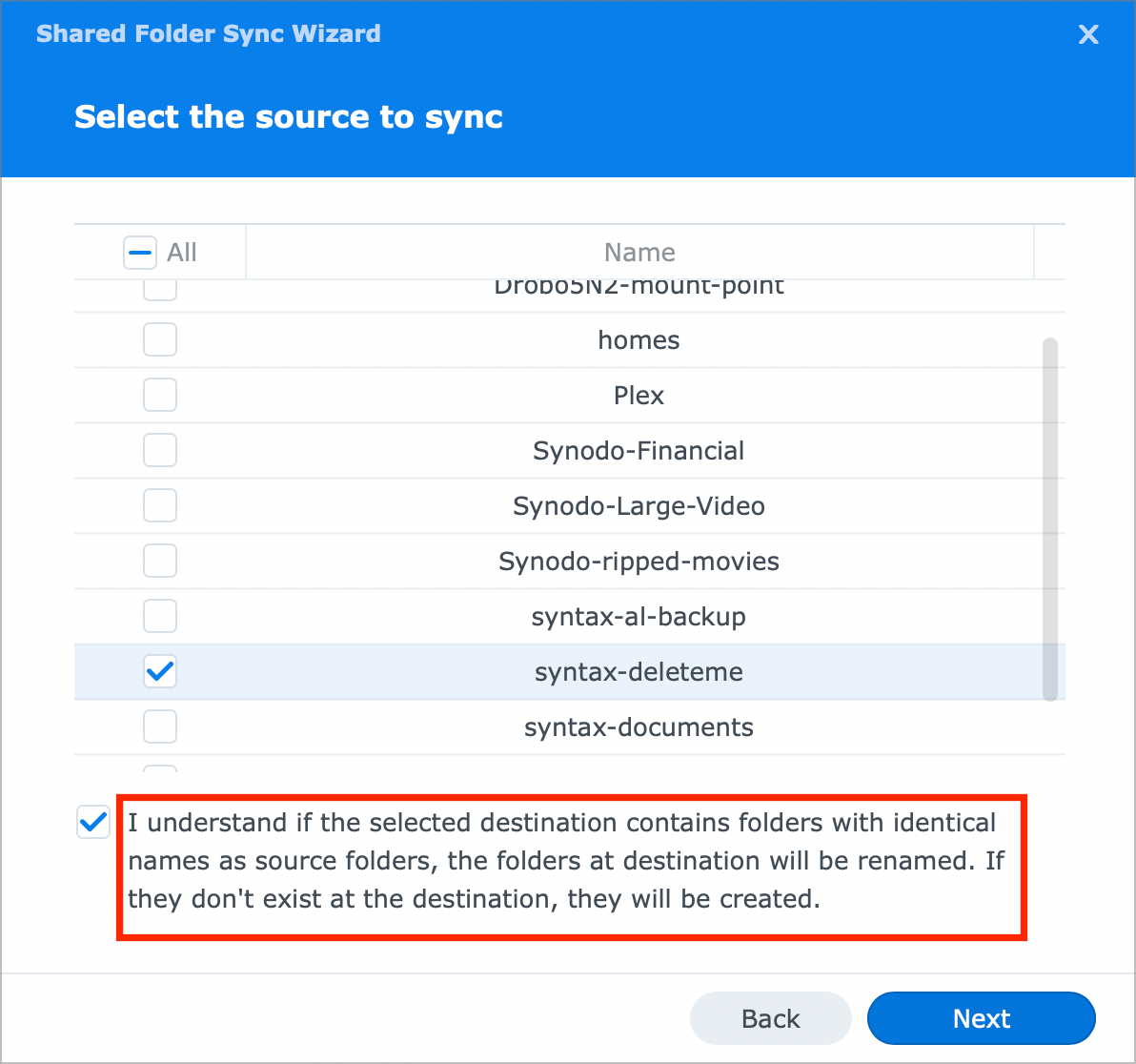The height and width of the screenshot is (1064, 1136).
Task: Close the Shared Folder Sync Wizard
Action: [1087, 35]
